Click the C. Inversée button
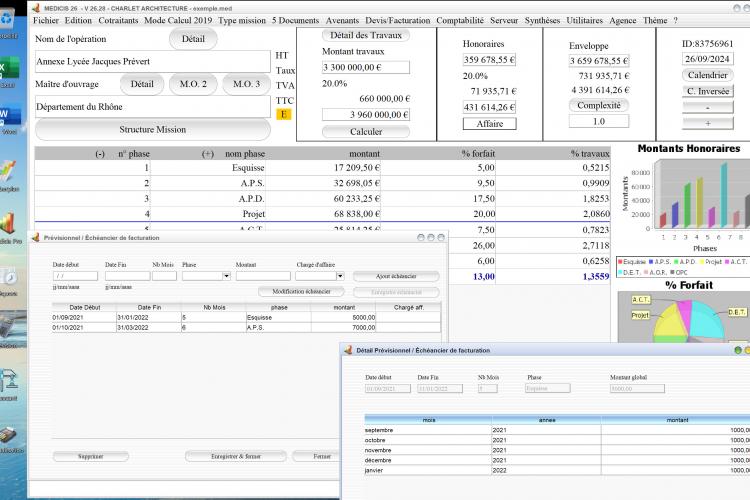750x500 pixels. [707, 91]
